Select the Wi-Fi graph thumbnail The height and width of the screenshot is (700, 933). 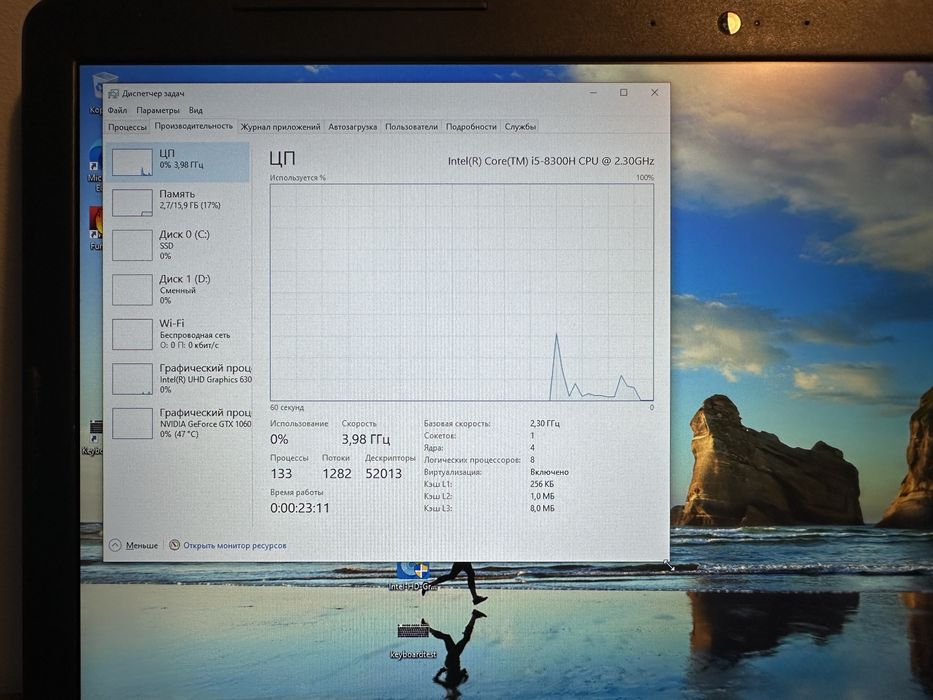[x=132, y=334]
